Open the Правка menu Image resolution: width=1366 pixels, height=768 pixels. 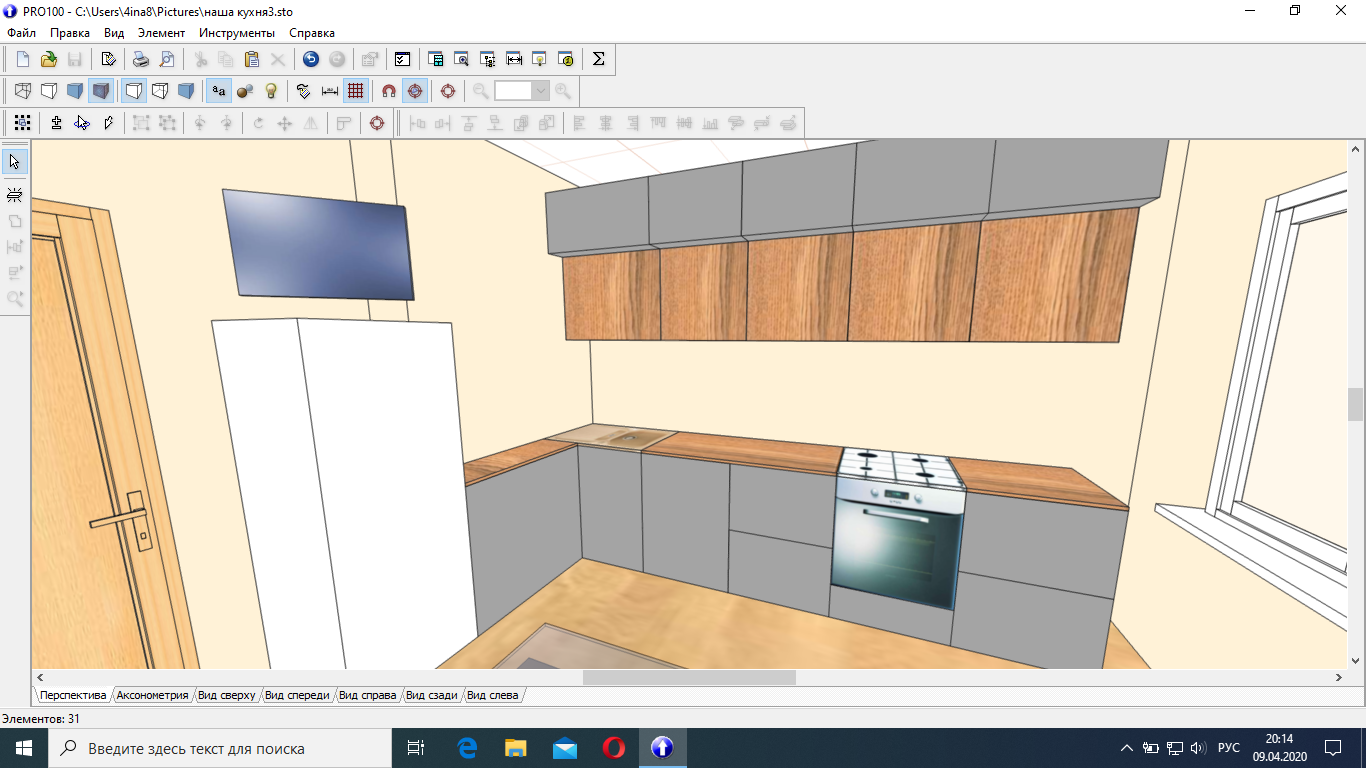70,33
